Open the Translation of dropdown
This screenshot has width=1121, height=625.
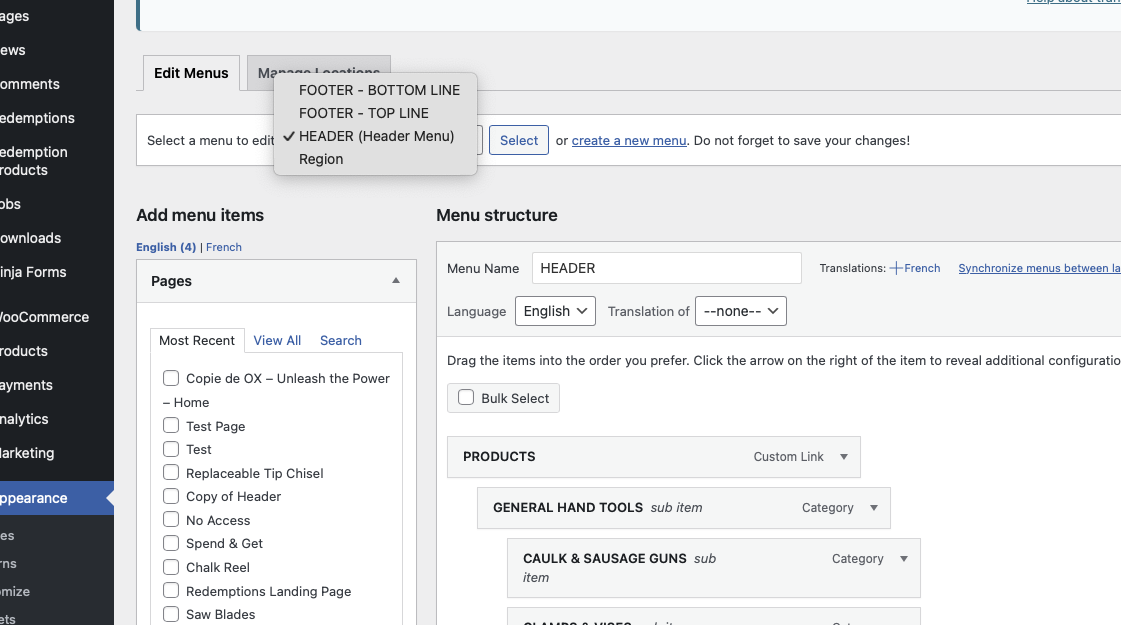pos(740,311)
